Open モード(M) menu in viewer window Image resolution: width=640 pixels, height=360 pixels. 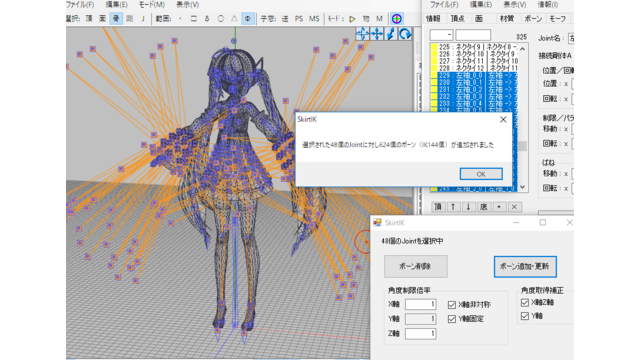(x=151, y=4)
